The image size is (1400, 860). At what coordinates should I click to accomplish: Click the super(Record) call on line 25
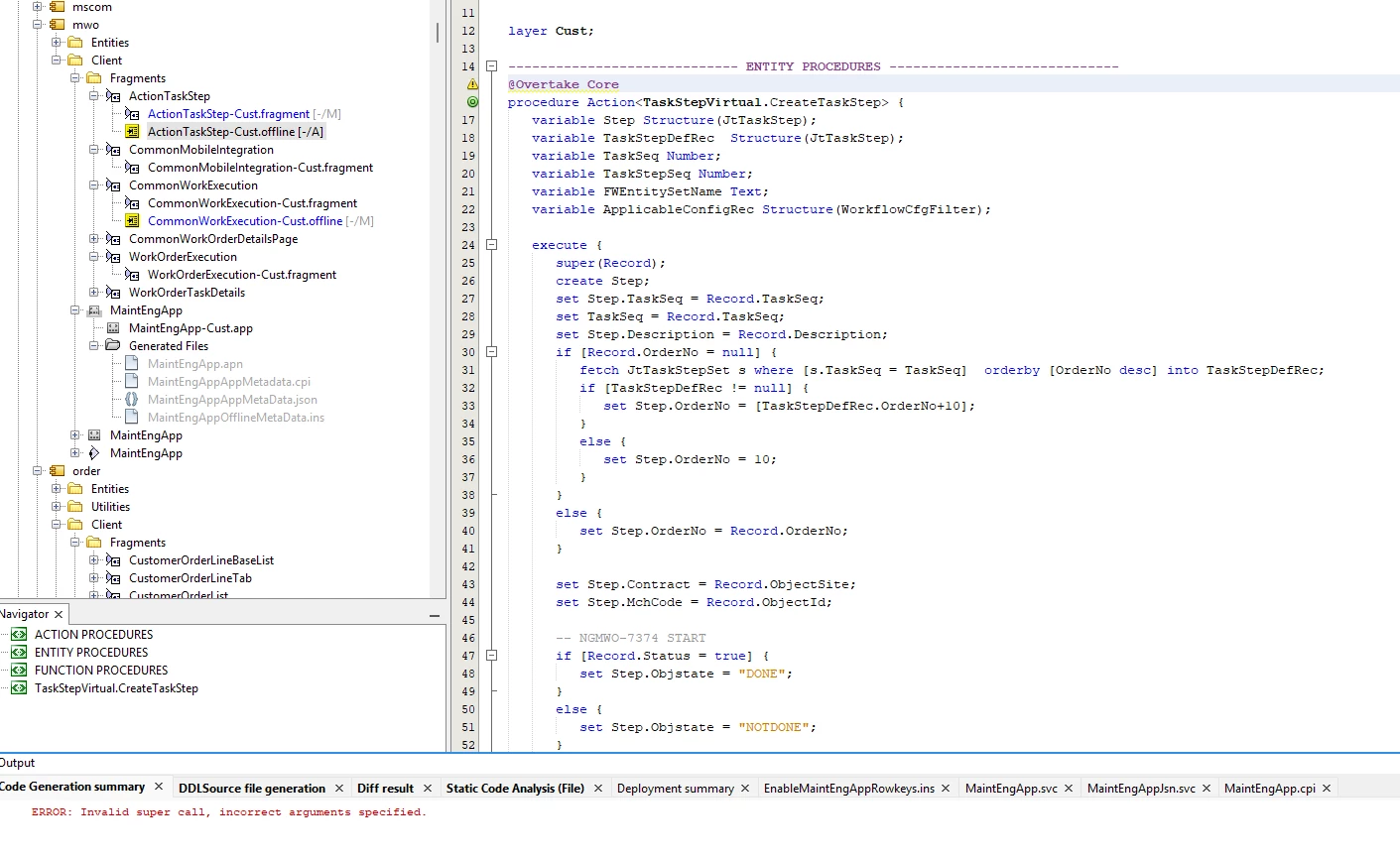pos(610,263)
